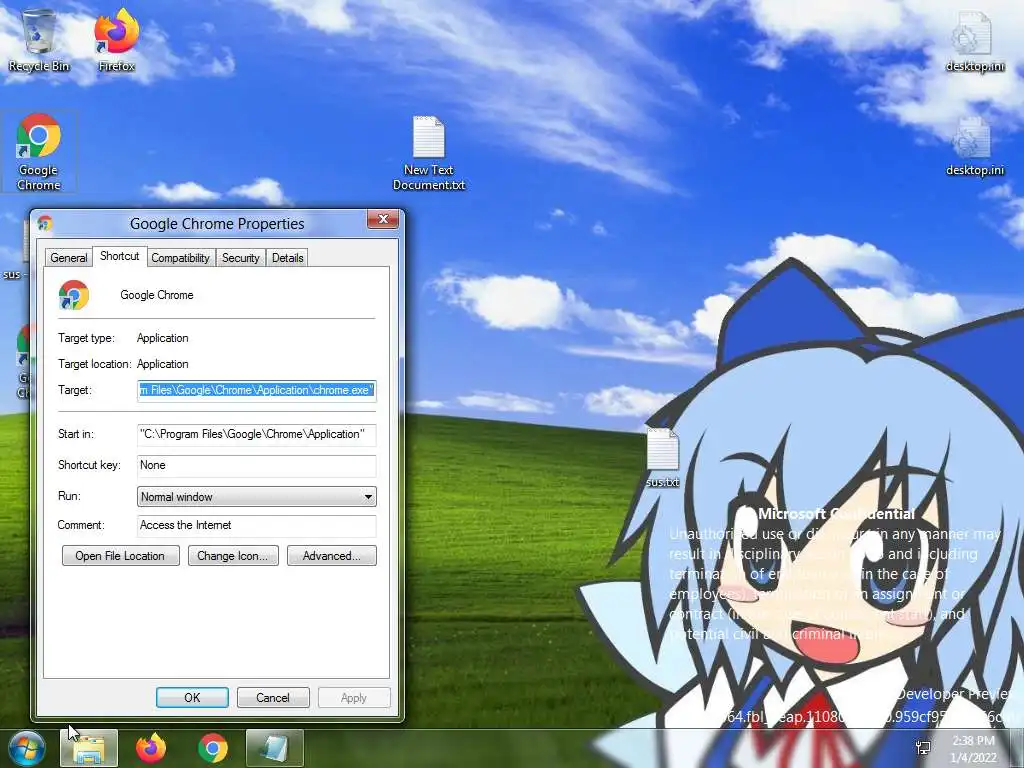This screenshot has width=1024, height=768.
Task: Confirm with the OK button
Action: (192, 697)
